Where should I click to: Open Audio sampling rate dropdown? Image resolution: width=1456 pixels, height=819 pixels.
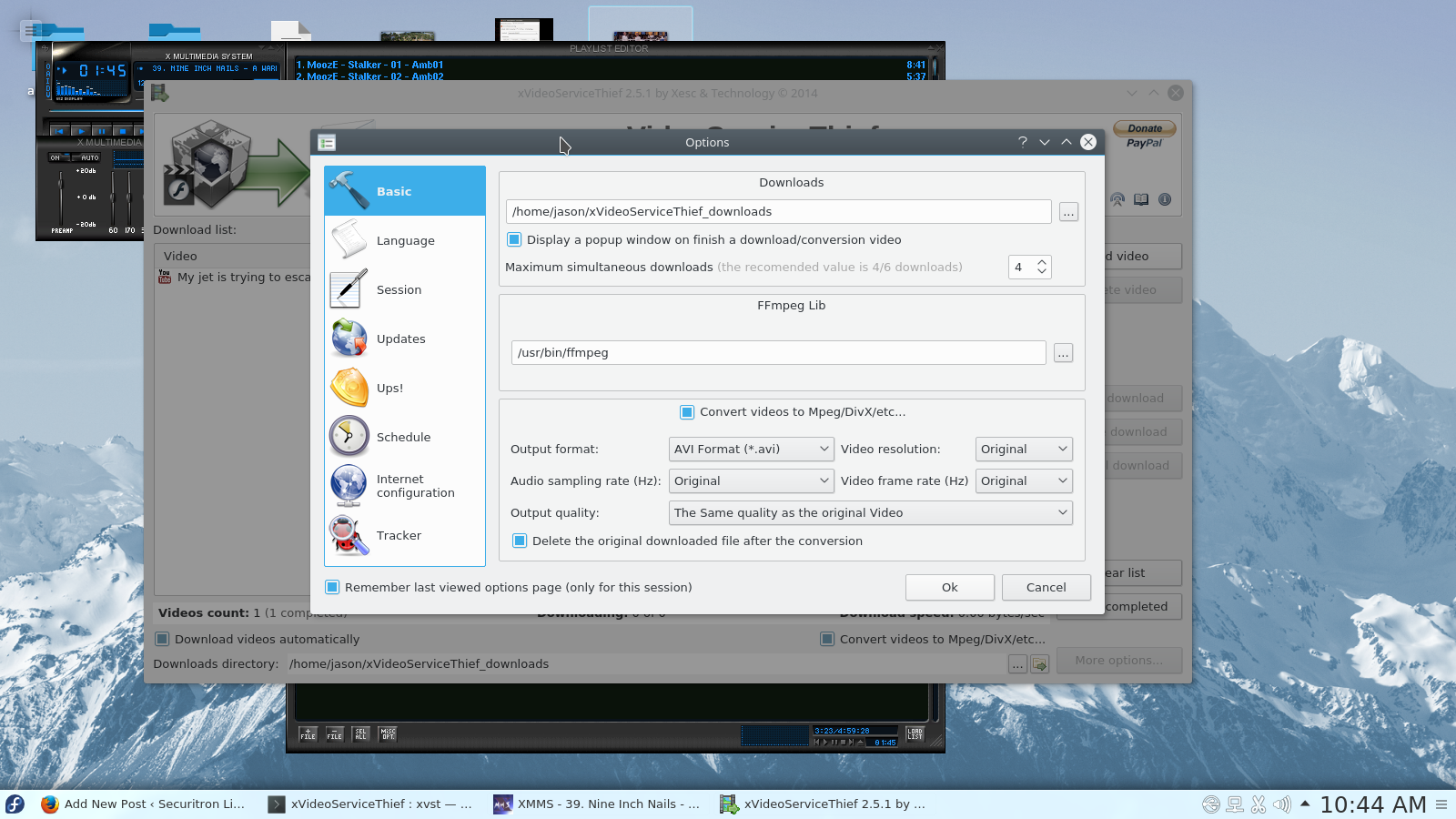click(751, 480)
